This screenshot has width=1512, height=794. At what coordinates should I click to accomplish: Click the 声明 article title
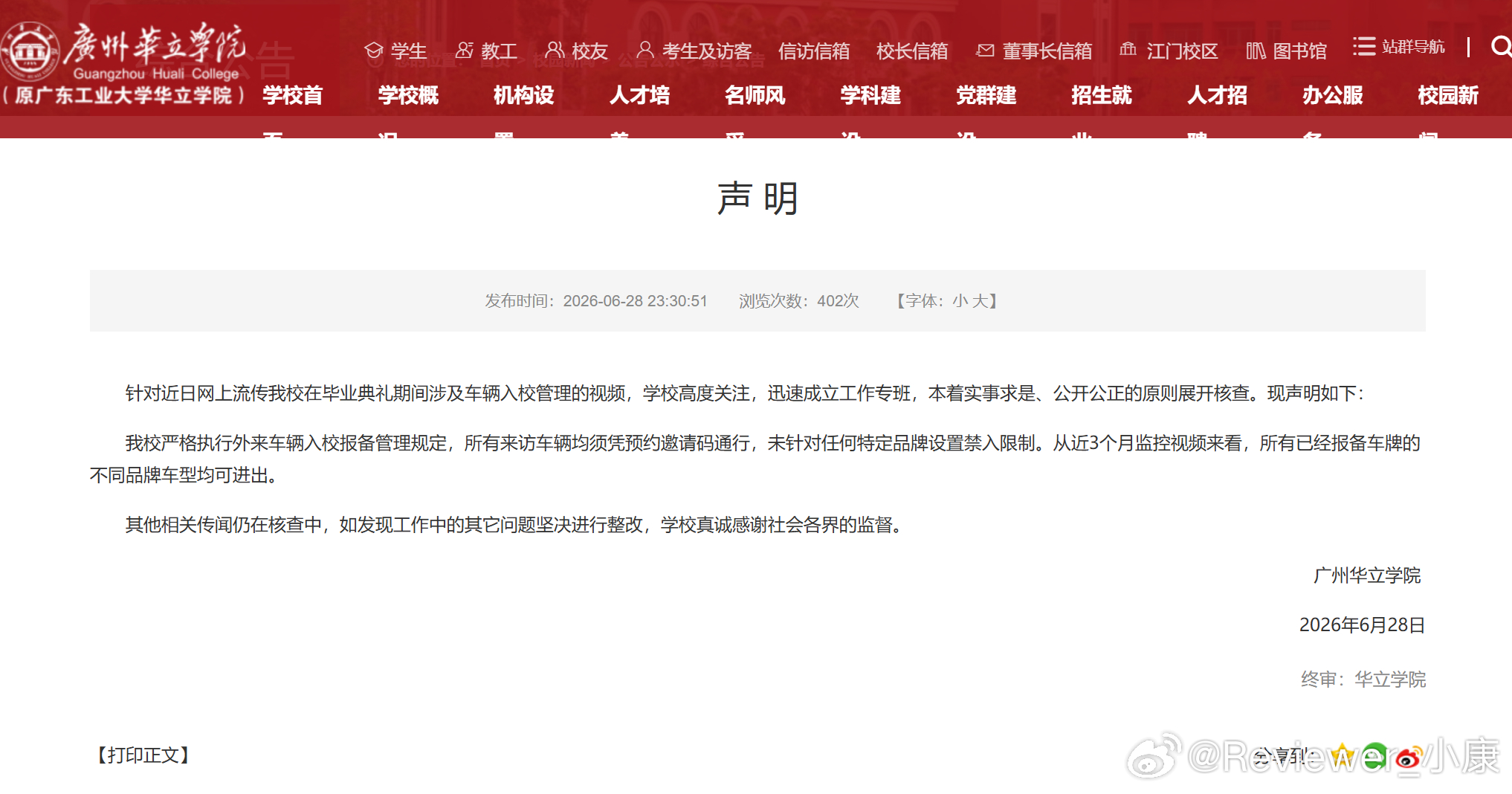[757, 198]
